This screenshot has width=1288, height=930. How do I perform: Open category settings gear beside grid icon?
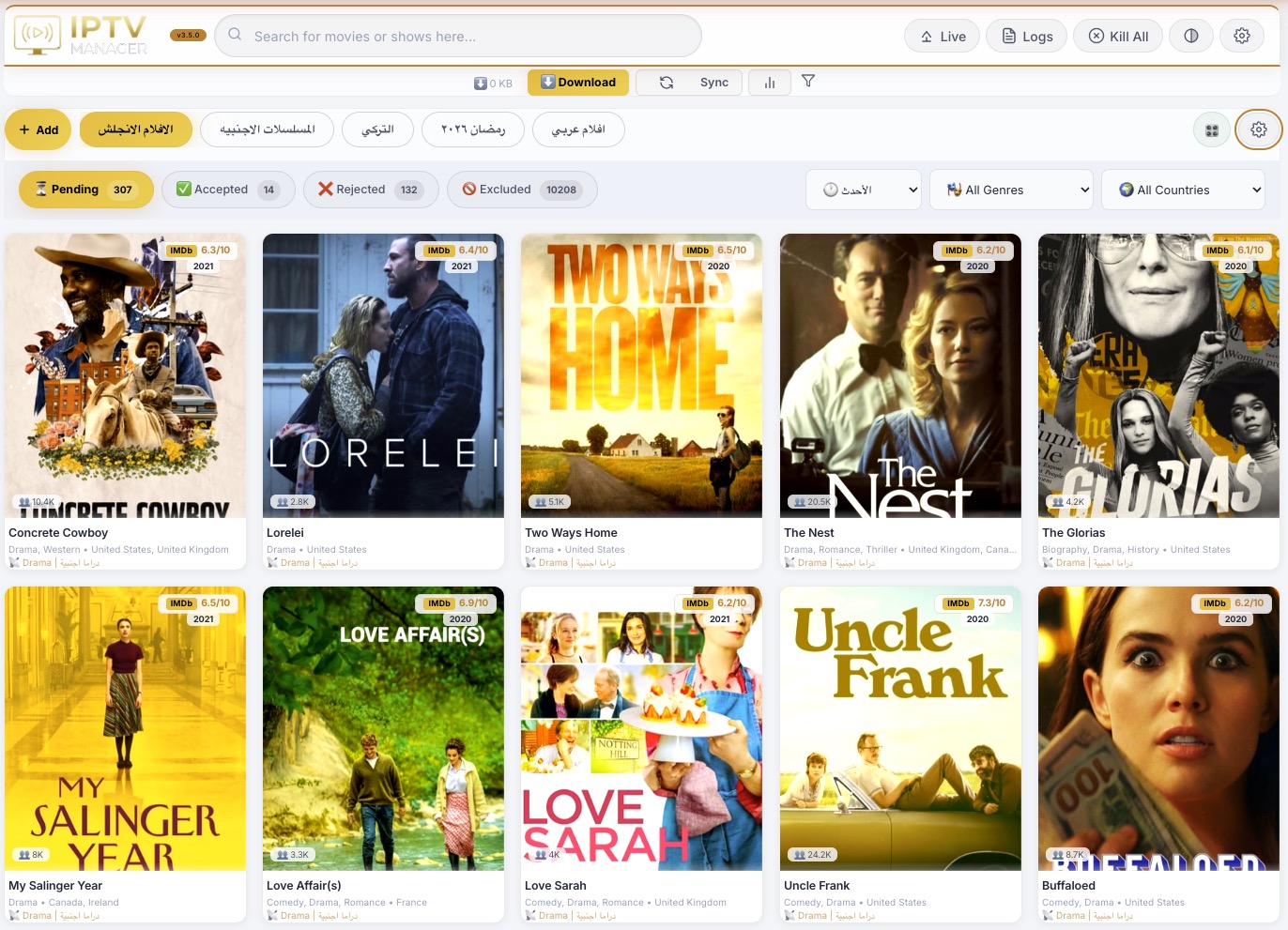[x=1259, y=130]
